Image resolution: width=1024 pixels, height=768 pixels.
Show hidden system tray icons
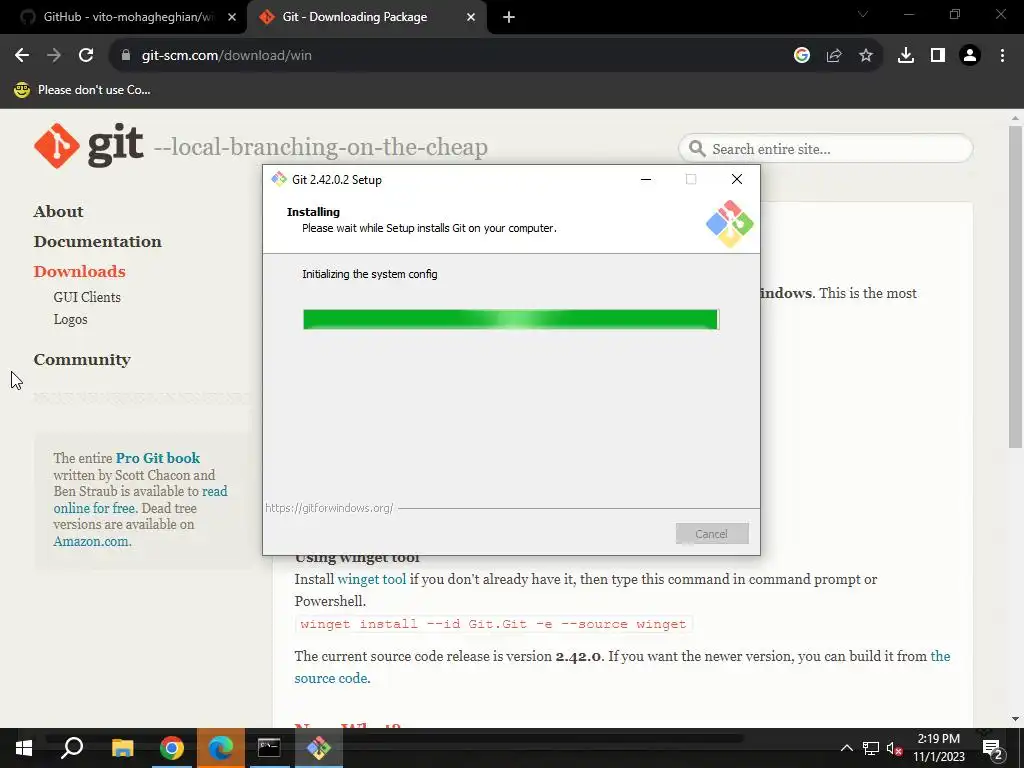846,748
